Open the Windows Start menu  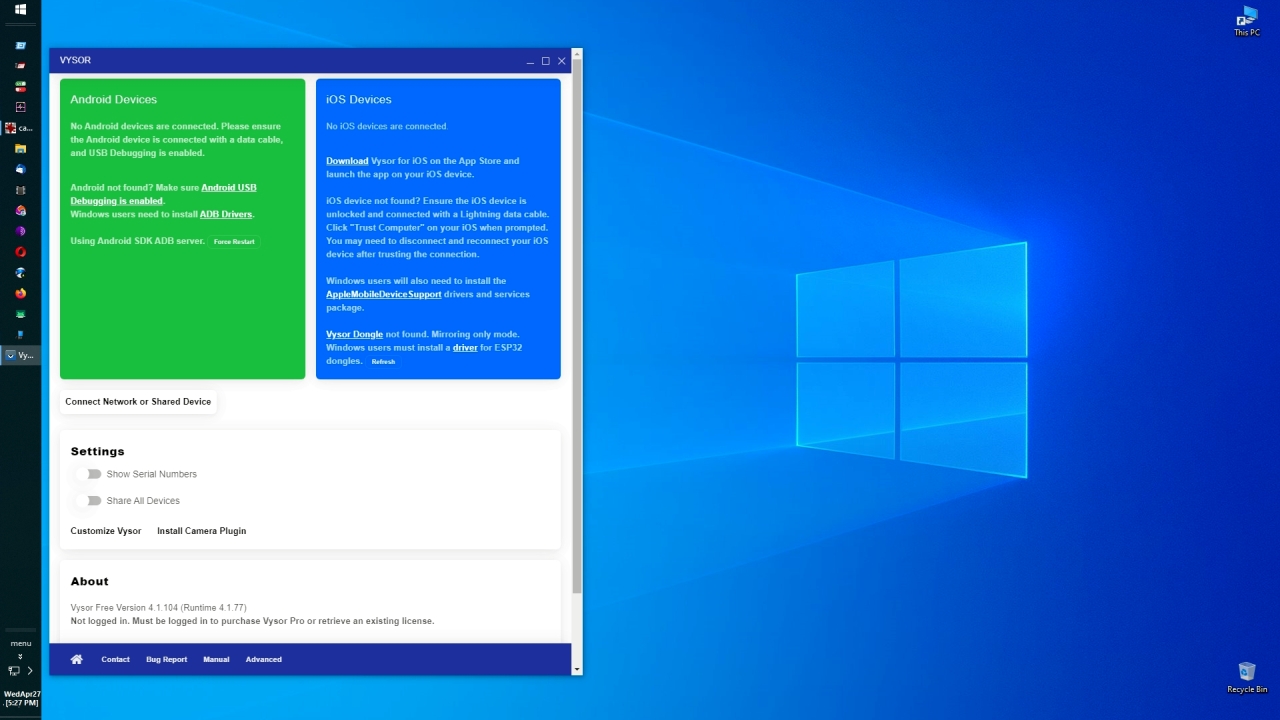(x=20, y=10)
